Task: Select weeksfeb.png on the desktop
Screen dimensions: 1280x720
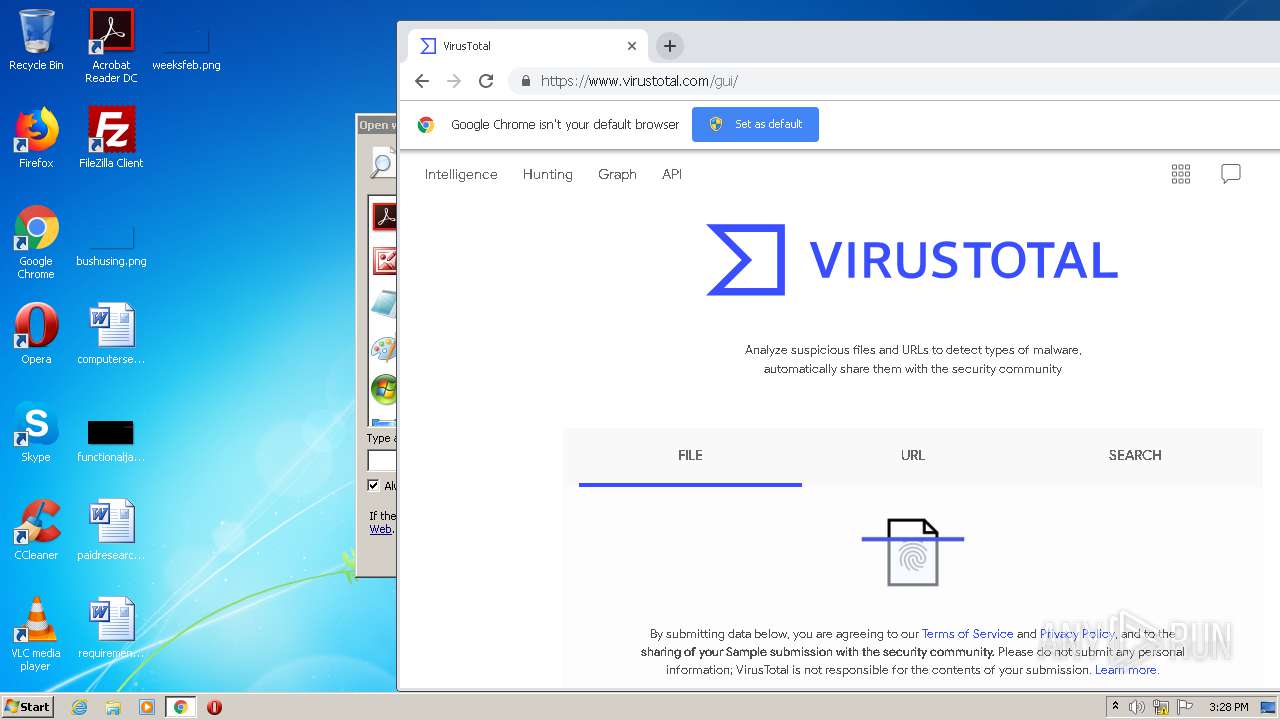Action: pyautogui.click(x=186, y=49)
